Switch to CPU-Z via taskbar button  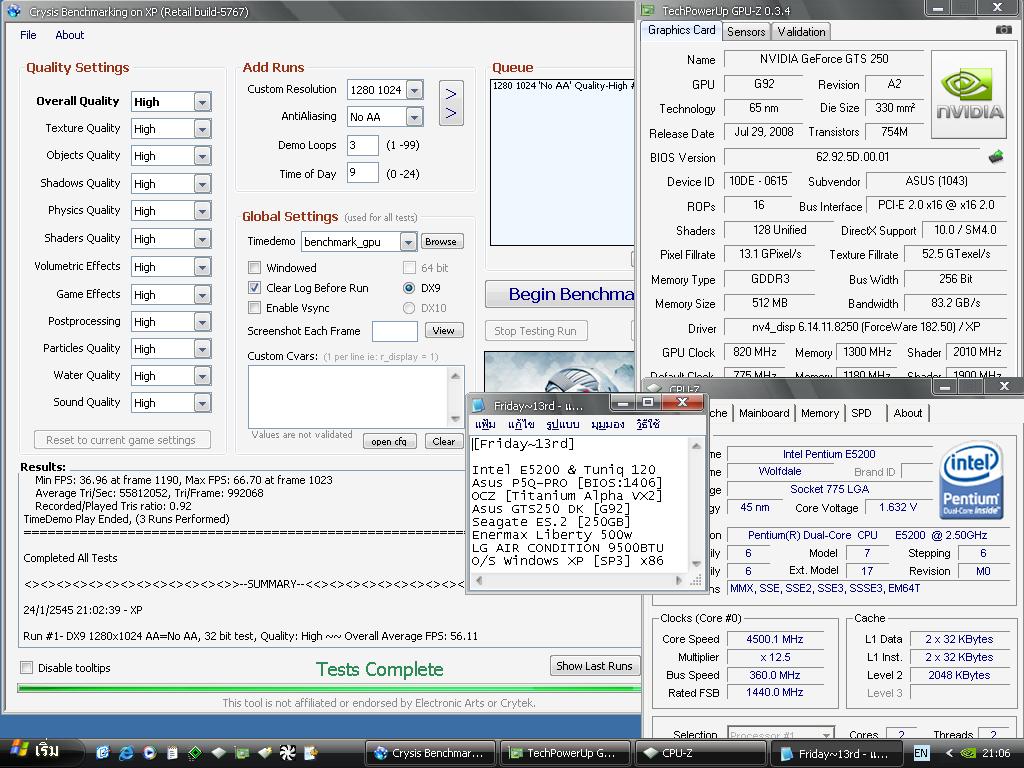tap(700, 753)
